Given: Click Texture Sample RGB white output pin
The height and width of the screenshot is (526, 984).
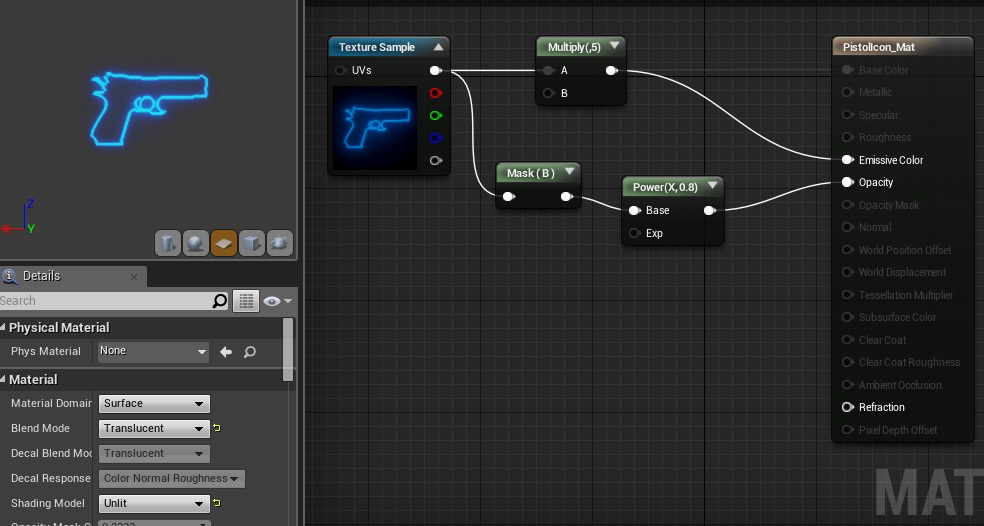Looking at the screenshot, I should (x=436, y=70).
